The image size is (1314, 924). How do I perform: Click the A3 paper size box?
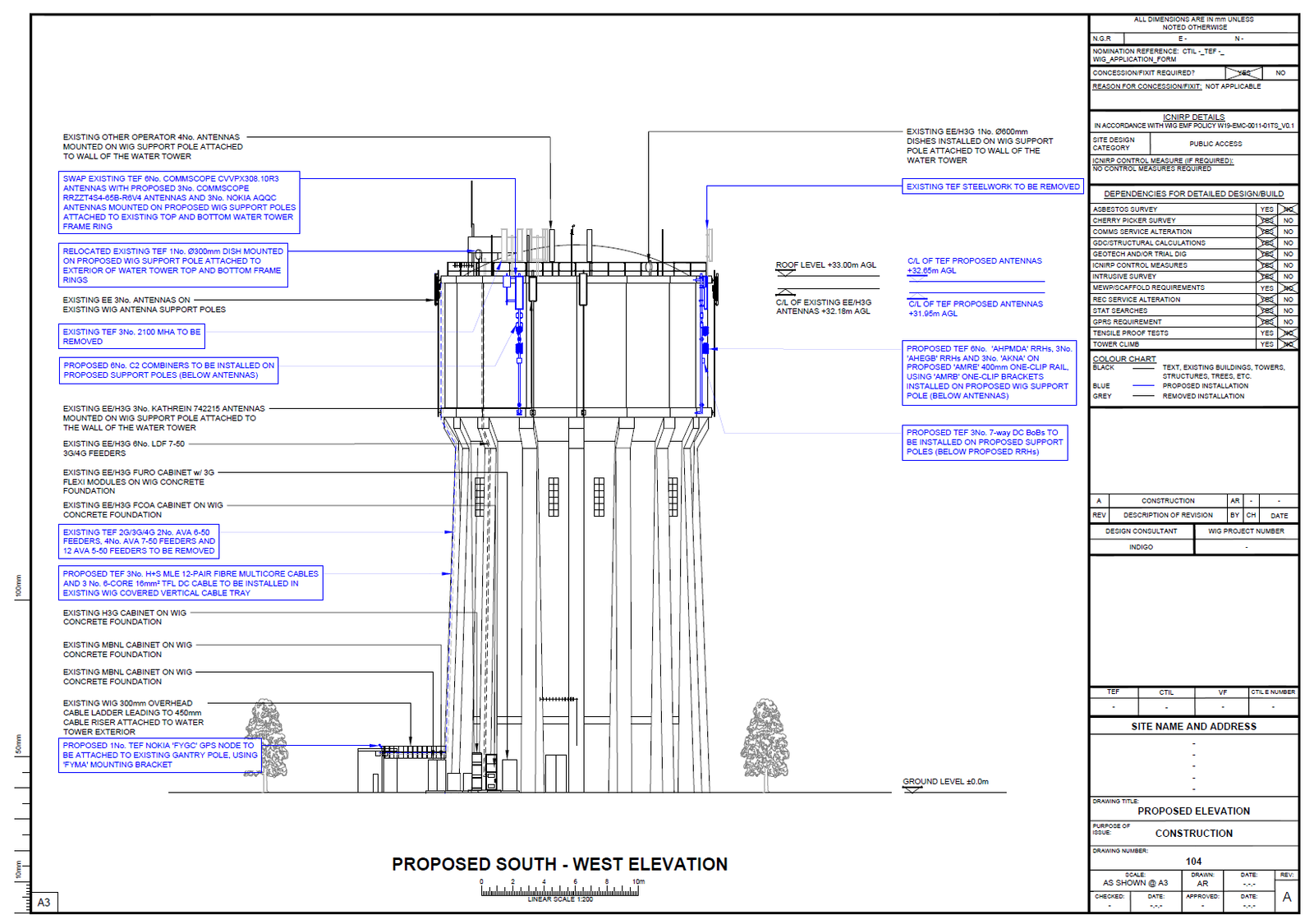(x=44, y=902)
